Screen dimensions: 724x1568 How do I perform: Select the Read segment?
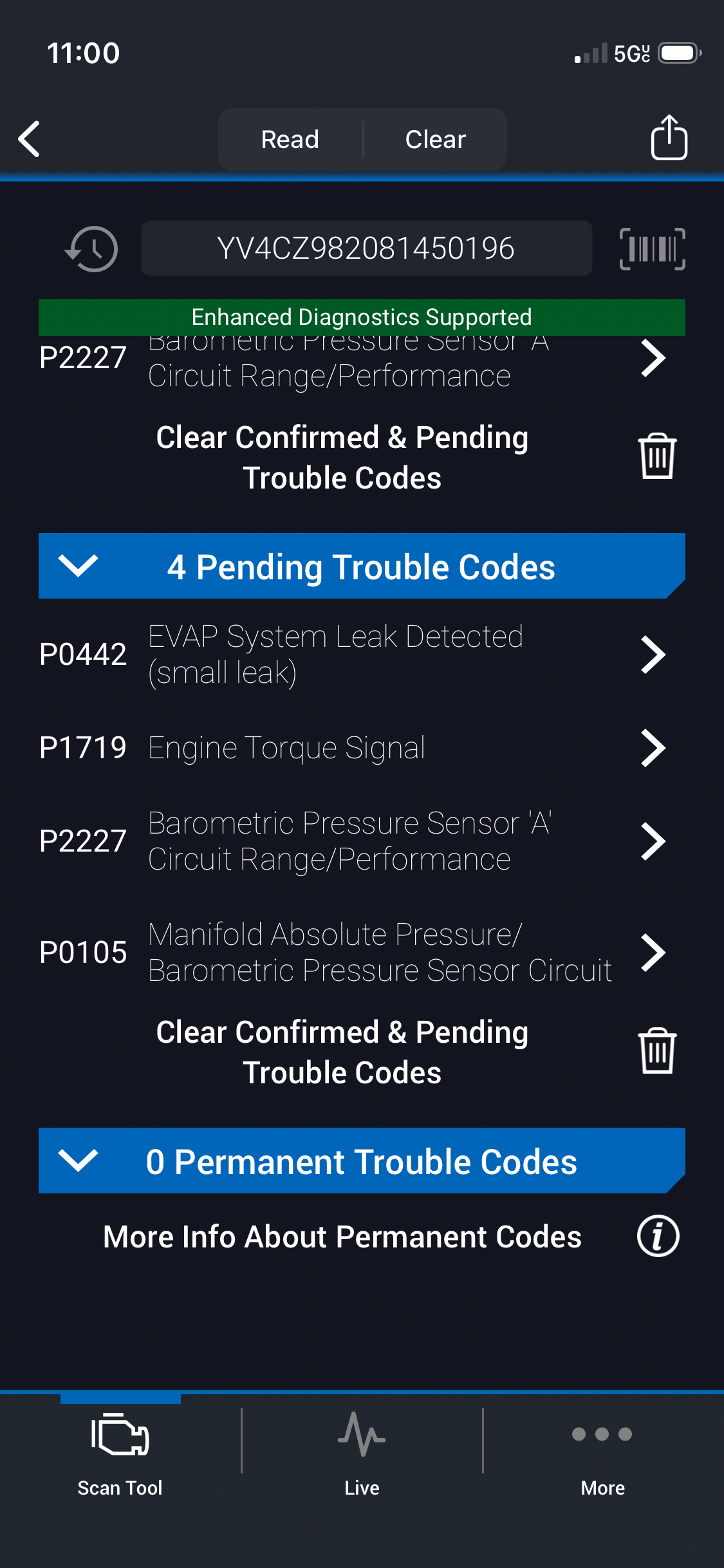290,139
